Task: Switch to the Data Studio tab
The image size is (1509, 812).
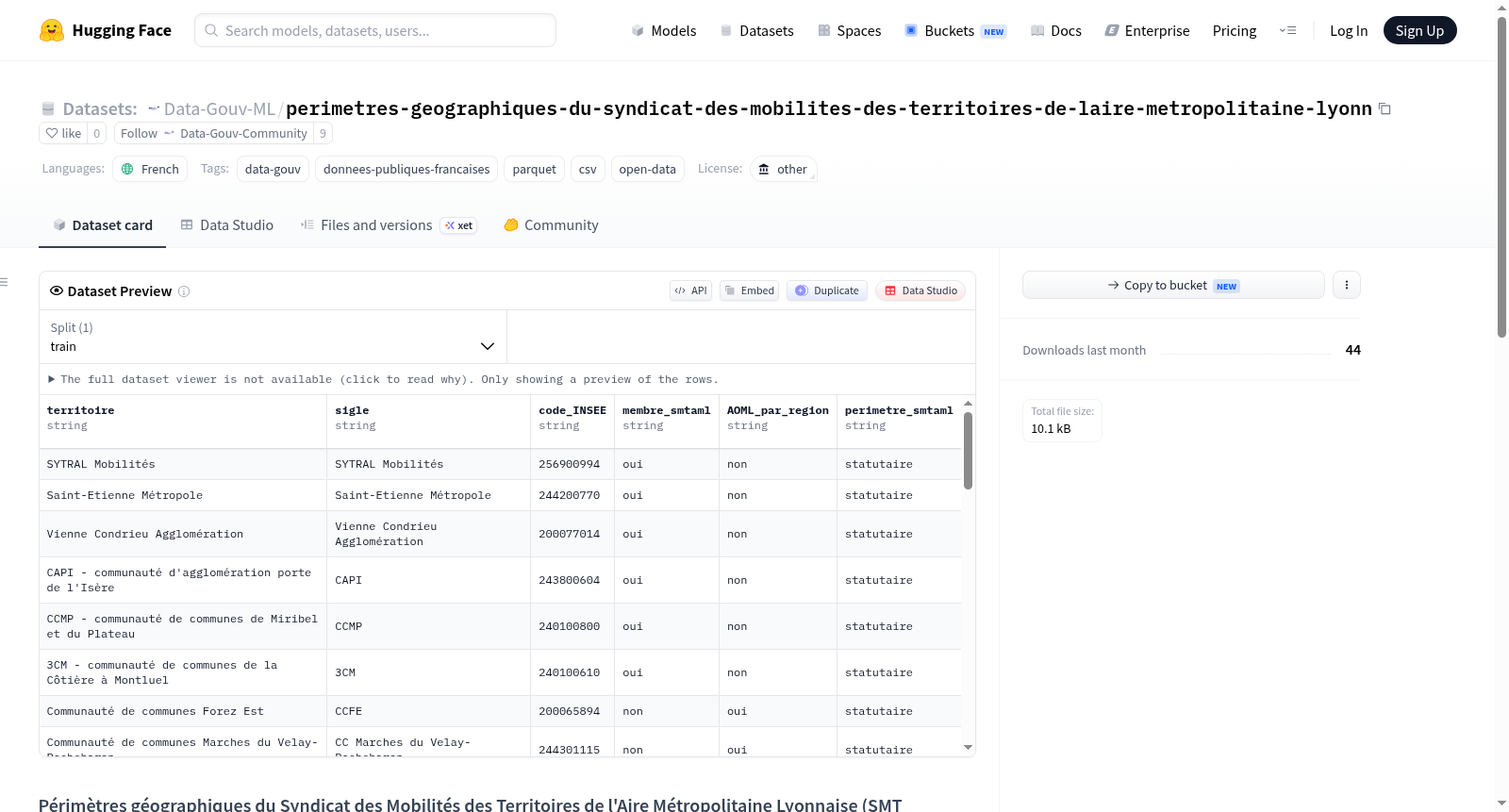Action: click(227, 225)
